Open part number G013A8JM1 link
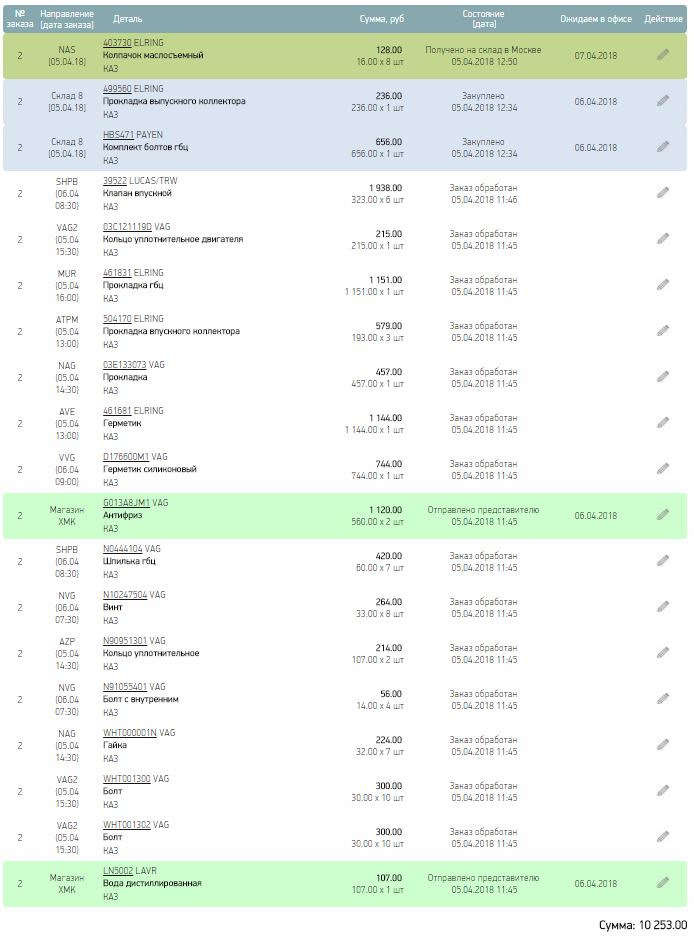 coord(126,503)
